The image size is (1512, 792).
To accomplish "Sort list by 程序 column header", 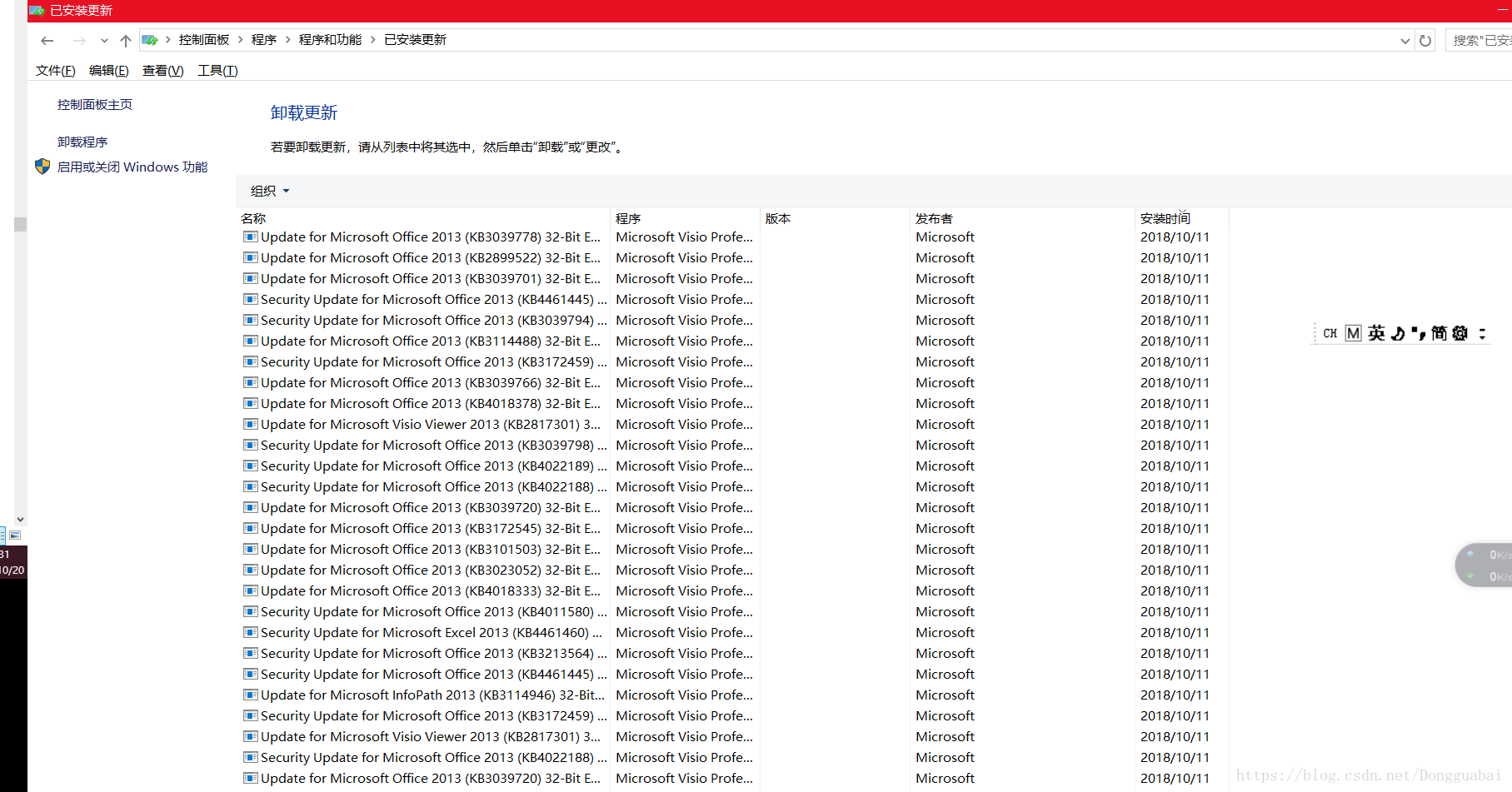I will [628, 218].
